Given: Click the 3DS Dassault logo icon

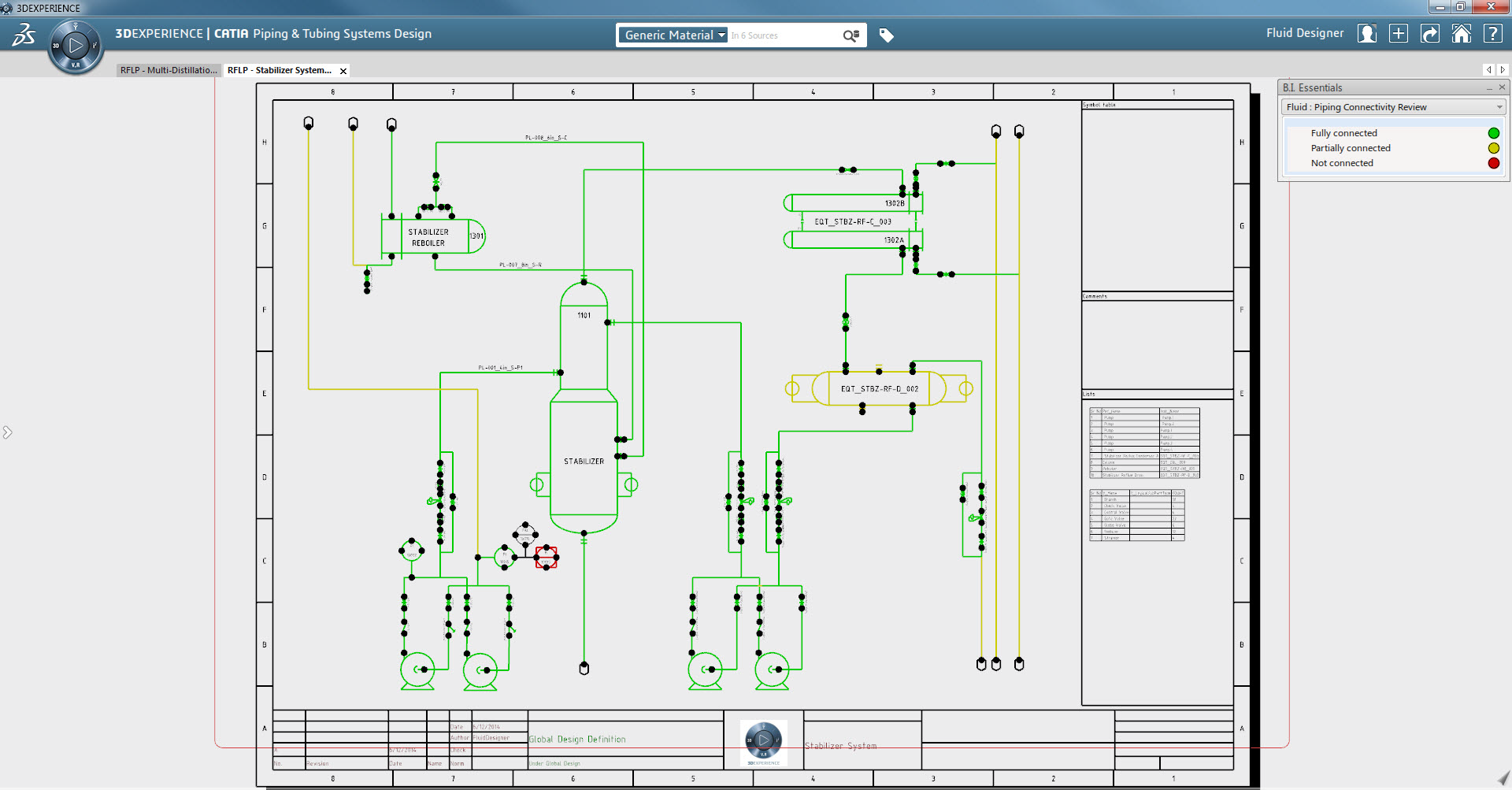Looking at the screenshot, I should [24, 35].
